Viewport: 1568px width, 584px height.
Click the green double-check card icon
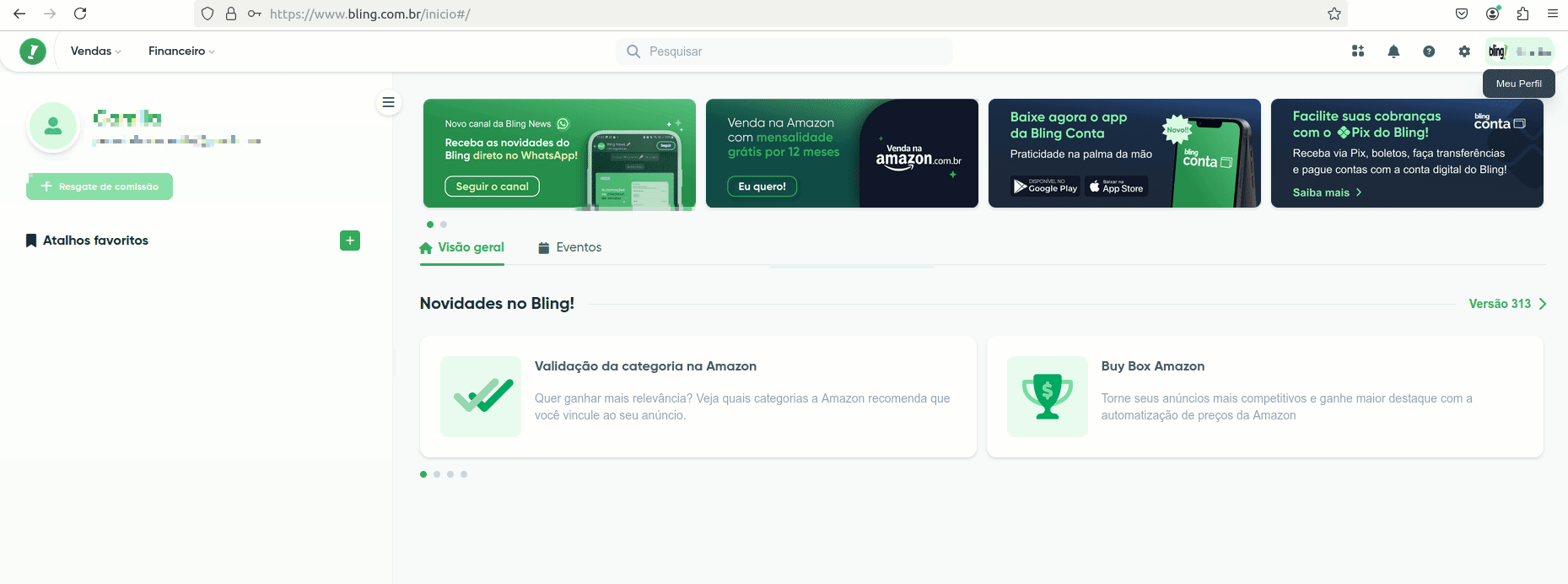coord(481,397)
